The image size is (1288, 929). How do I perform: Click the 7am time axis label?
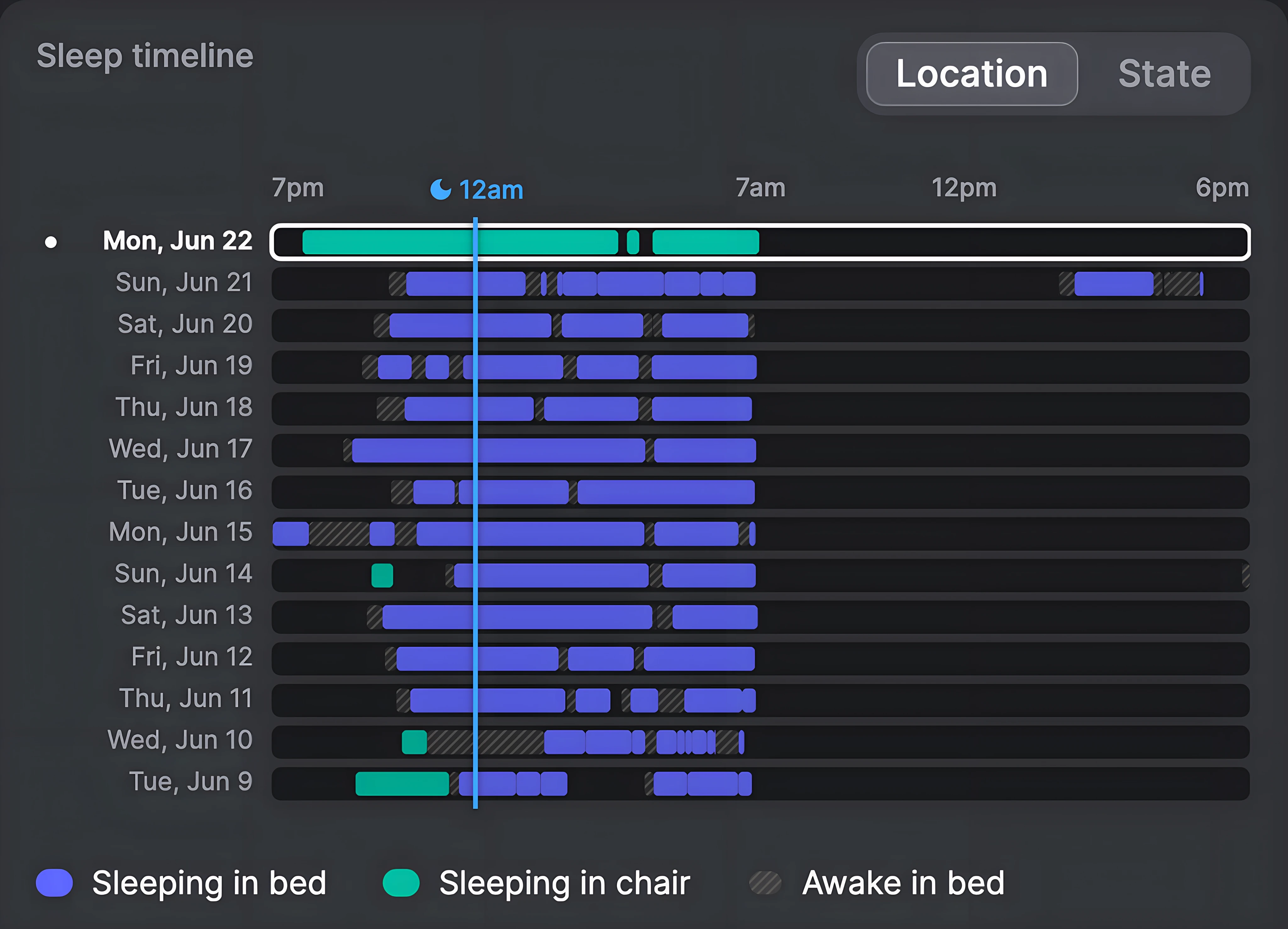760,188
